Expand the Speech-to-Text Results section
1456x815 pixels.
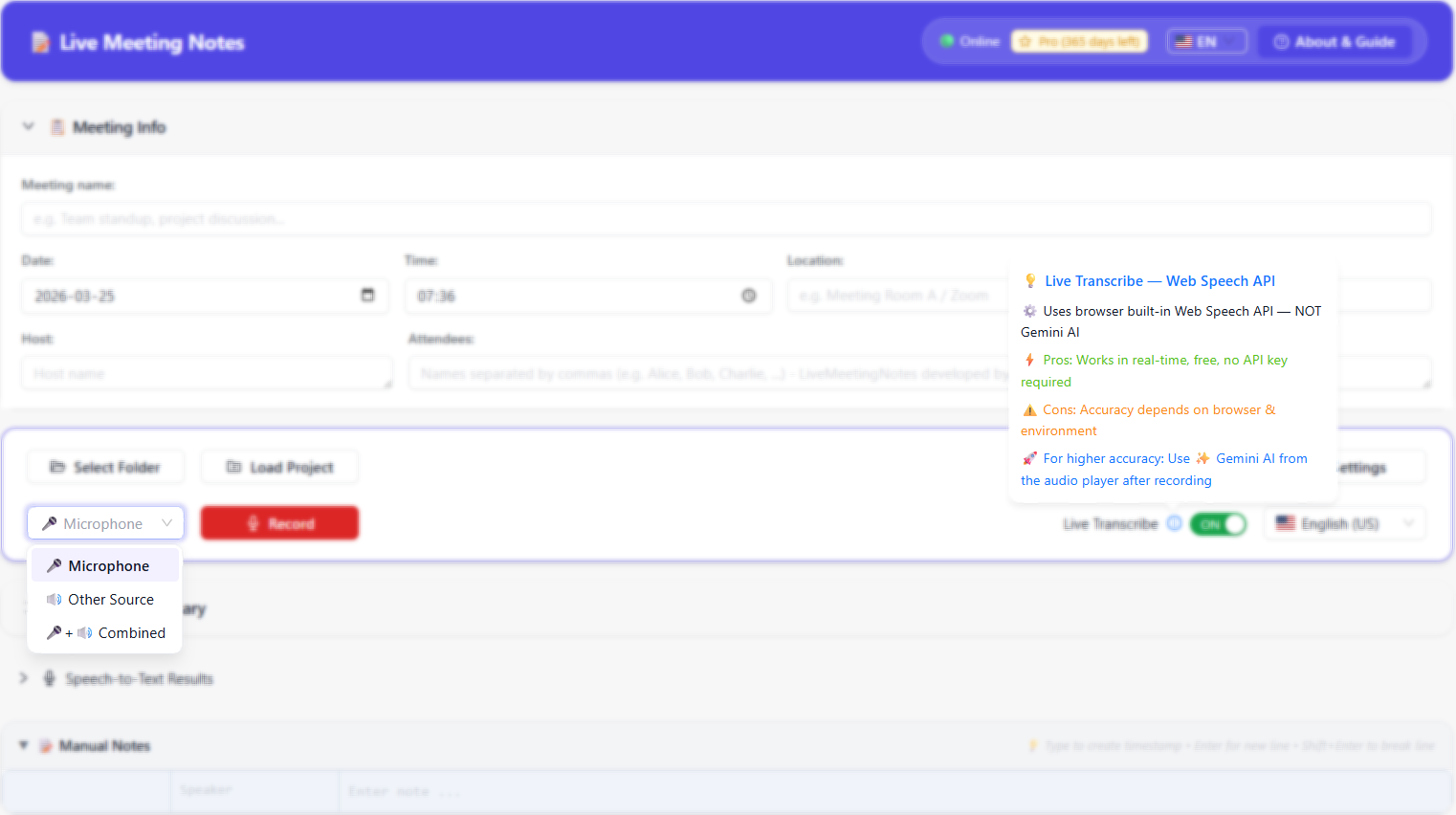click(x=24, y=678)
